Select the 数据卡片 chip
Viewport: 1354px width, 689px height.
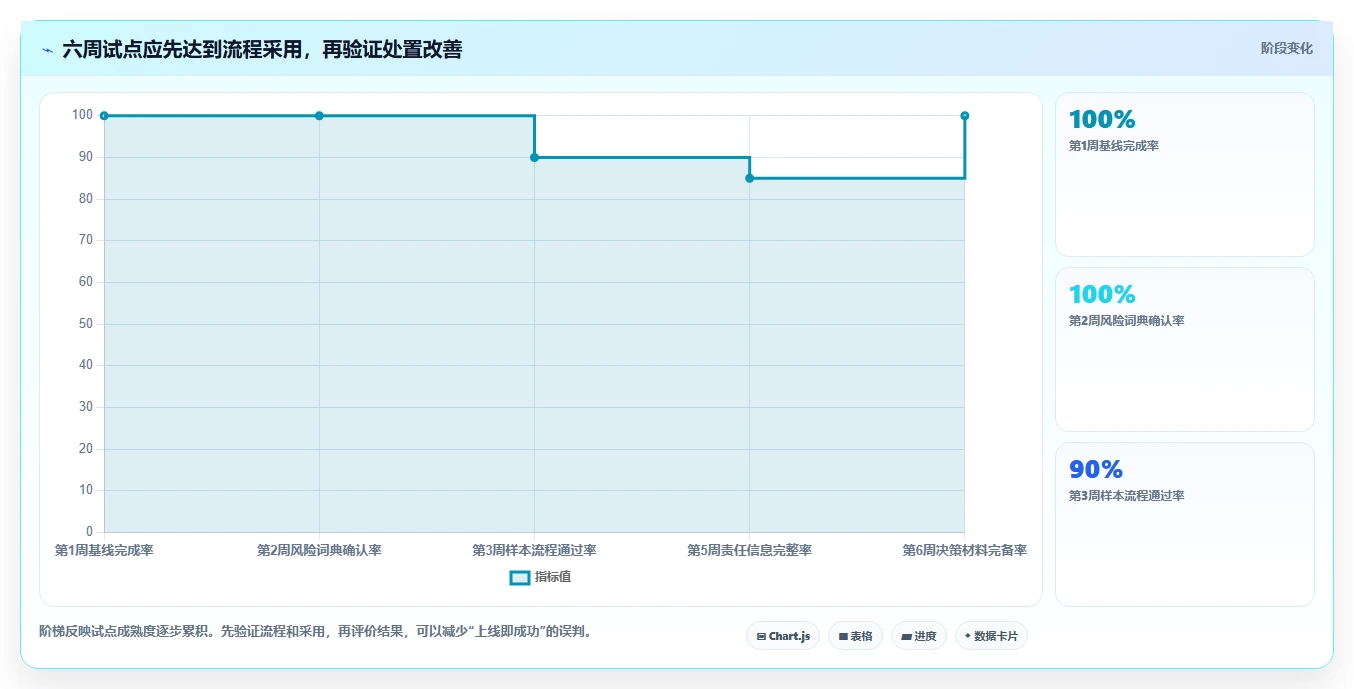pyautogui.click(x=991, y=636)
